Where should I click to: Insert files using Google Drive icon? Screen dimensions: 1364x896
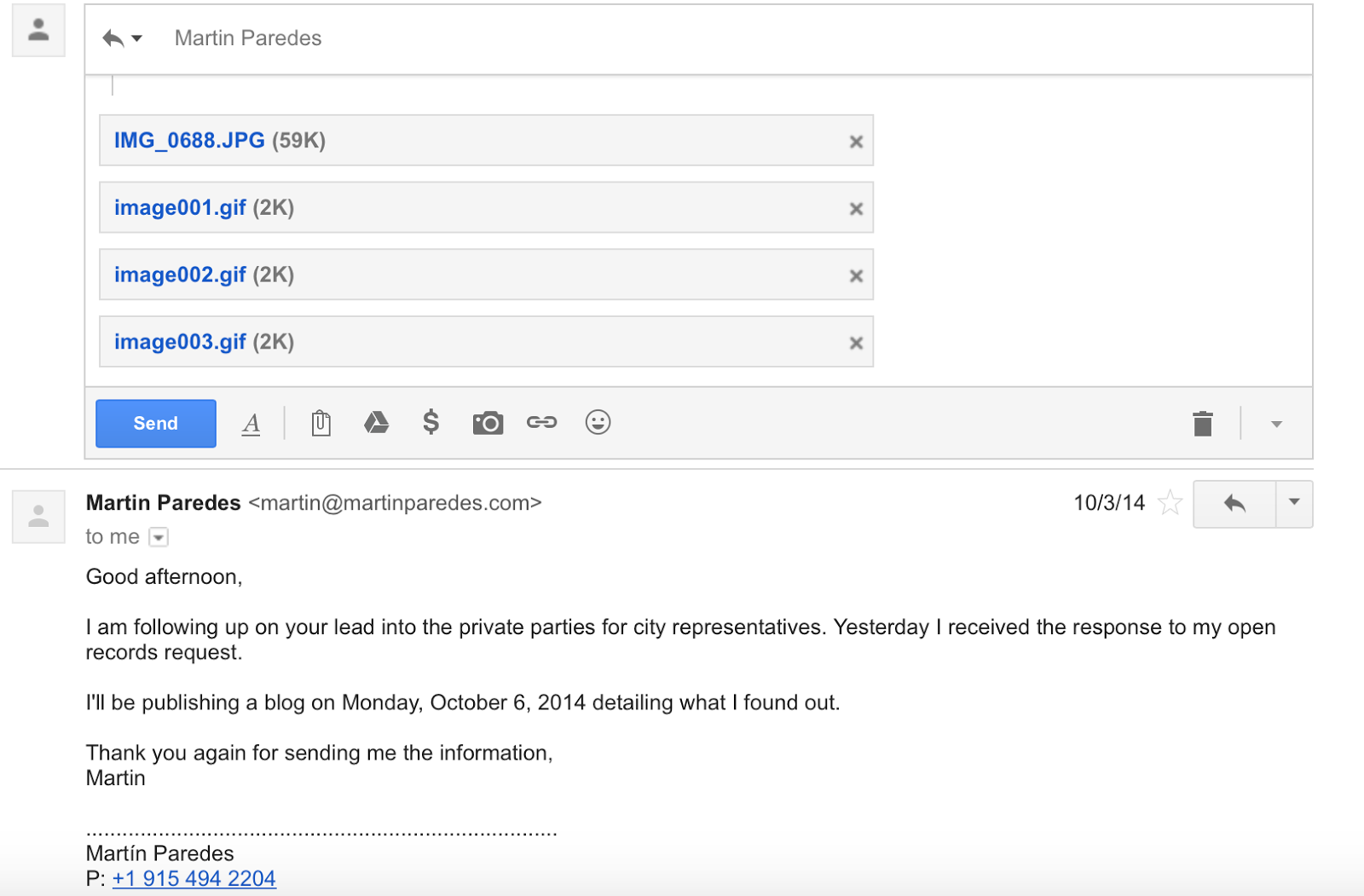click(x=376, y=423)
